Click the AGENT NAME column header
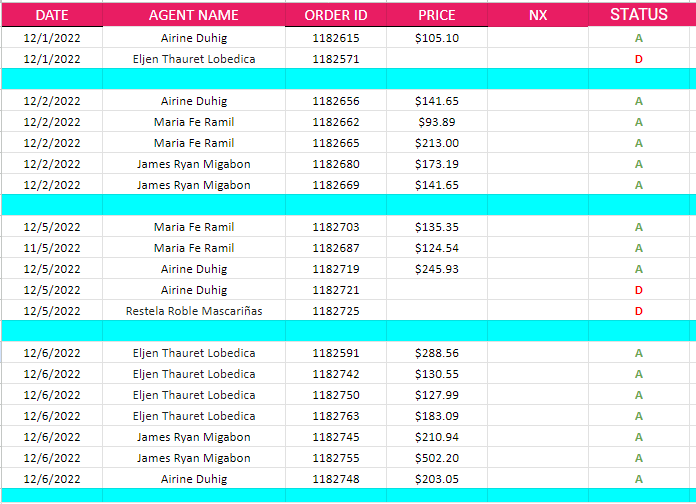The height and width of the screenshot is (504, 696). 193,15
